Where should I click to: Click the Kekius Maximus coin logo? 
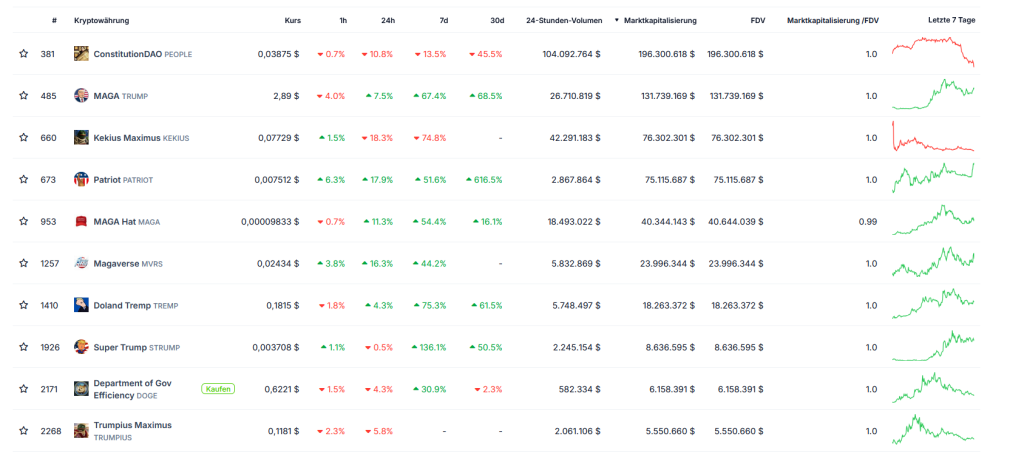(81, 138)
